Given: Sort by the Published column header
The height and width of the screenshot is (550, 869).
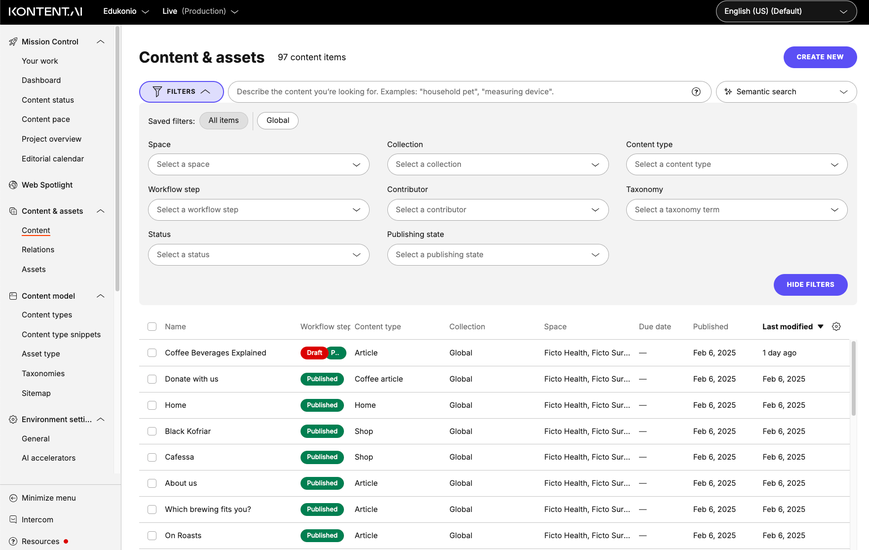Looking at the screenshot, I should coord(710,327).
